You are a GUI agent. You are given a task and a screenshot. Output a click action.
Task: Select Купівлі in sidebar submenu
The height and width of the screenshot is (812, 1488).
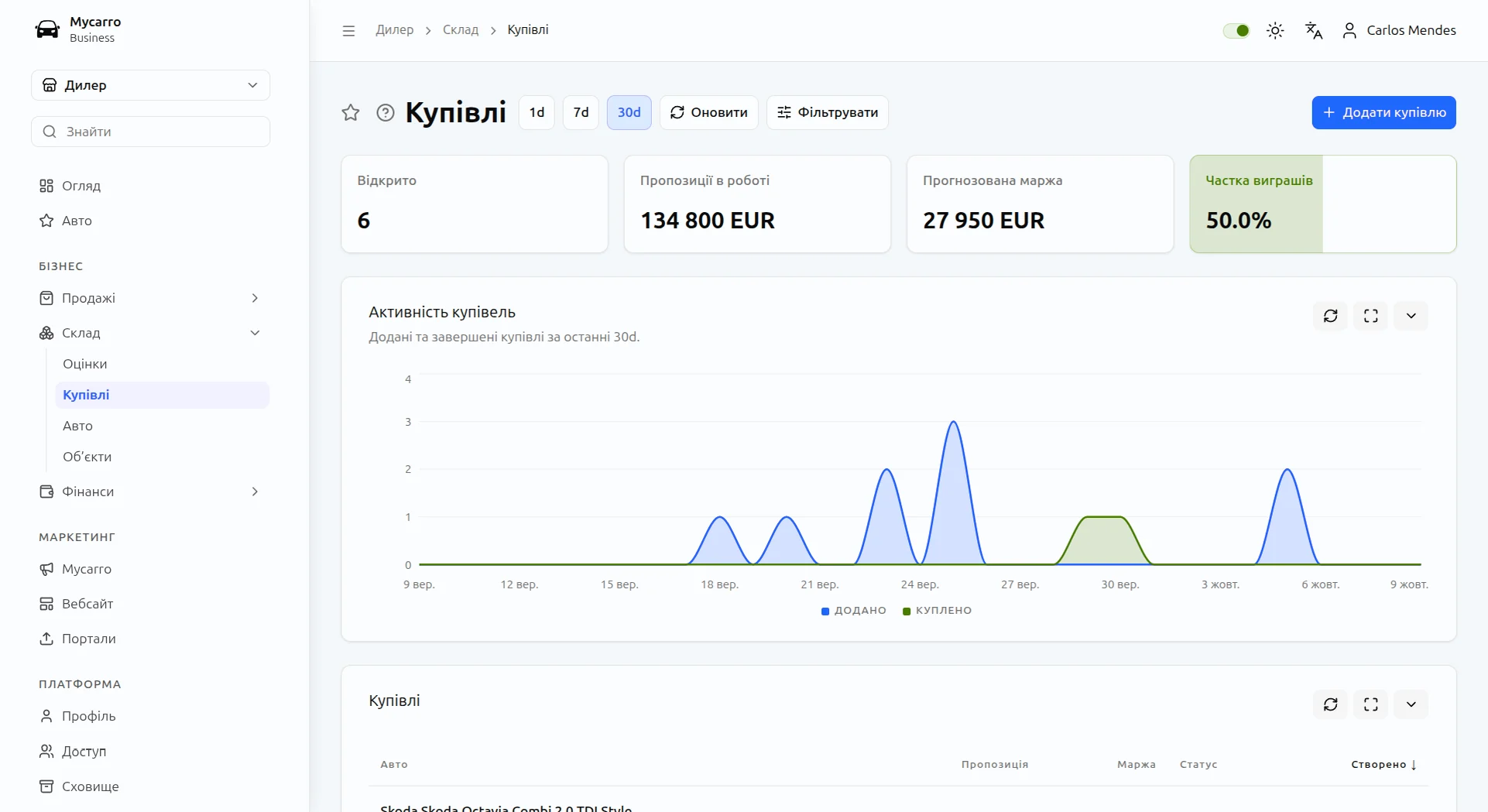tap(162, 395)
